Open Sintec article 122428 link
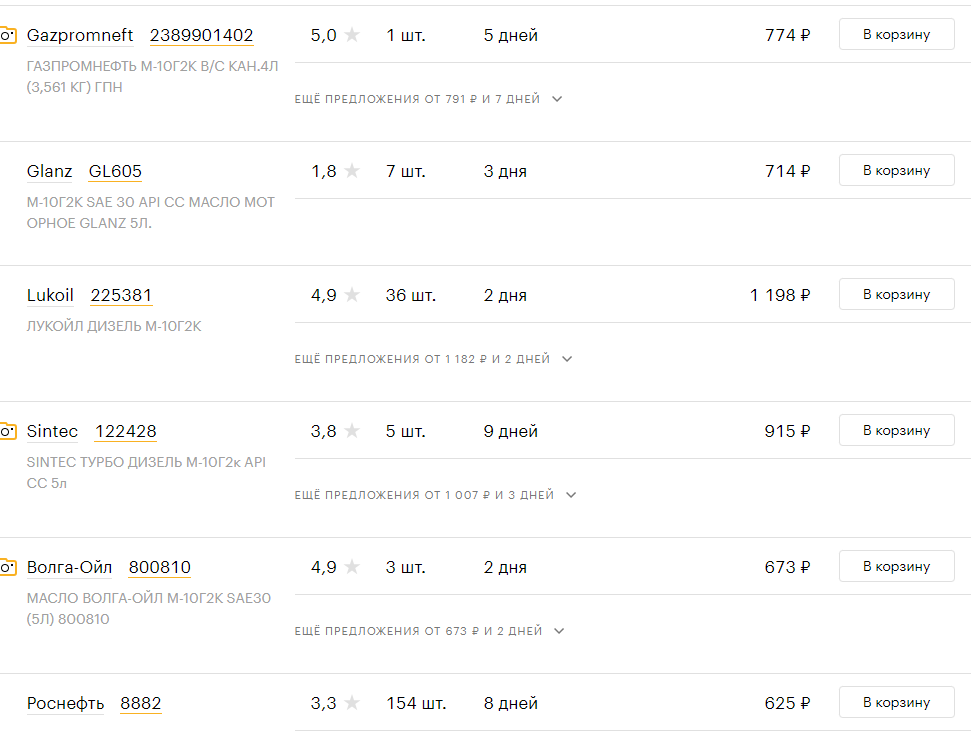971x737 pixels. pyautogui.click(x=126, y=431)
